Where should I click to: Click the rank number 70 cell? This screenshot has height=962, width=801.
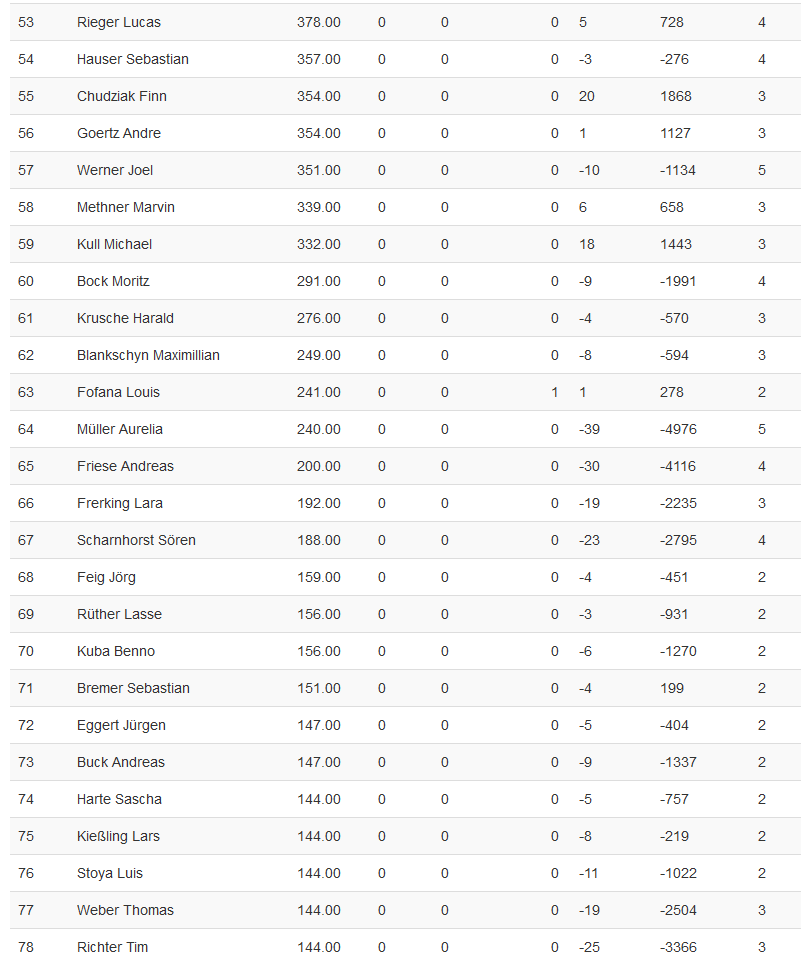[x=26, y=651]
